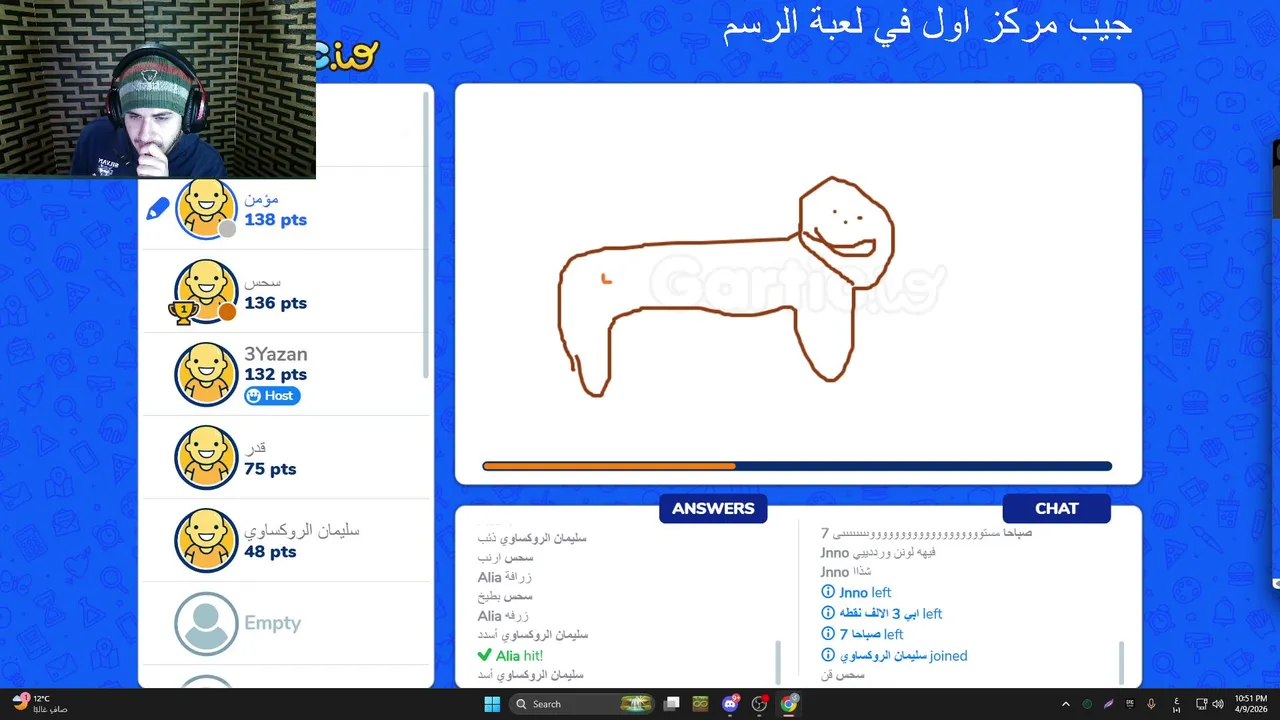Click info icon beside 7 صباحا left
The height and width of the screenshot is (720, 1280).
click(828, 634)
